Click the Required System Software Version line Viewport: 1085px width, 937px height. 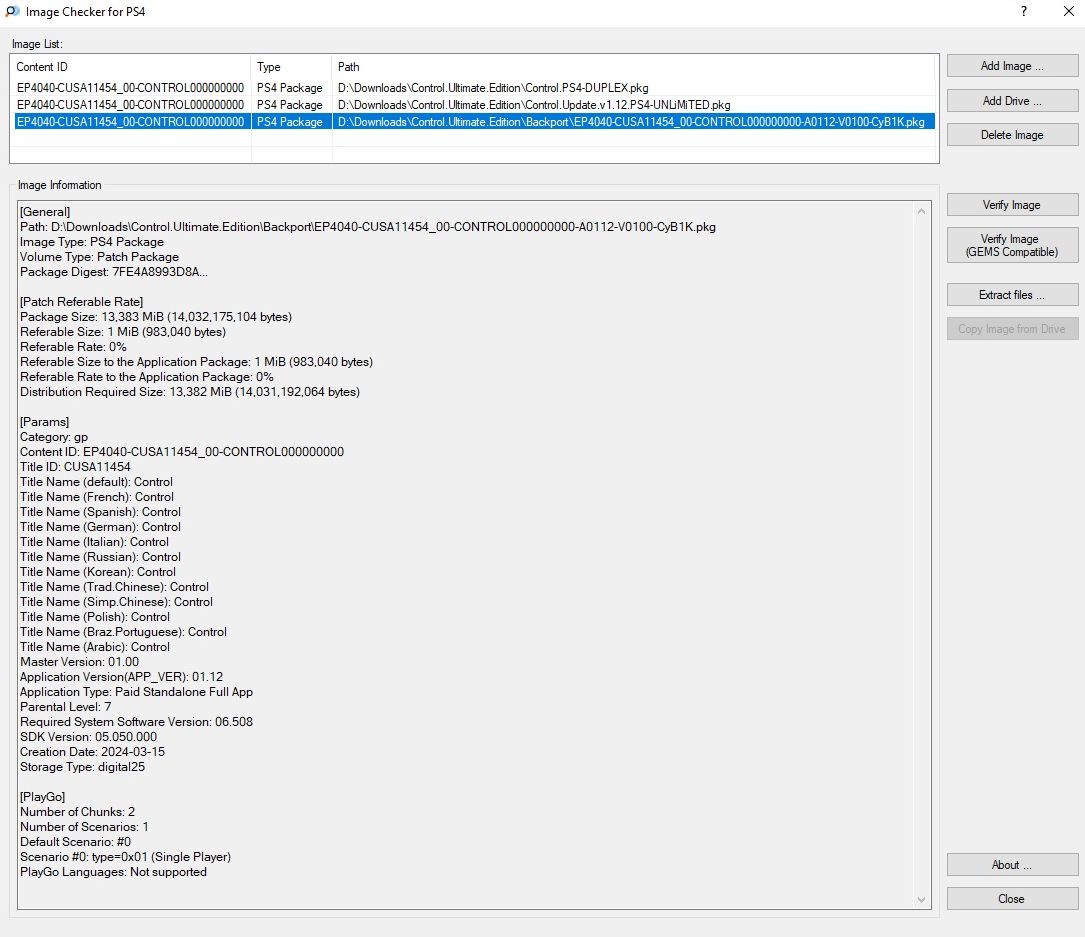[x=136, y=722]
